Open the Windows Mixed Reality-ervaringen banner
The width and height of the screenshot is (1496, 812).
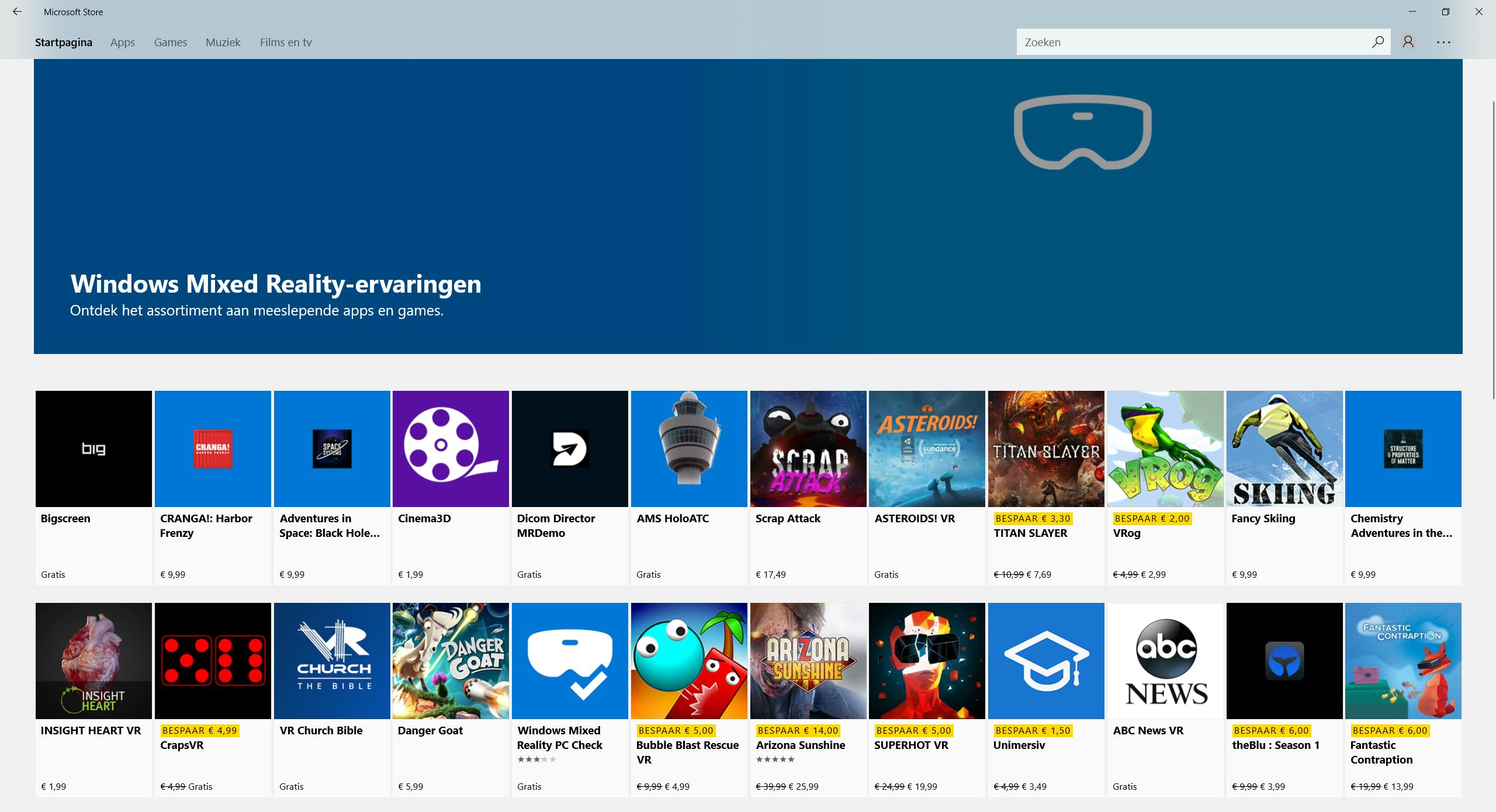[x=748, y=206]
